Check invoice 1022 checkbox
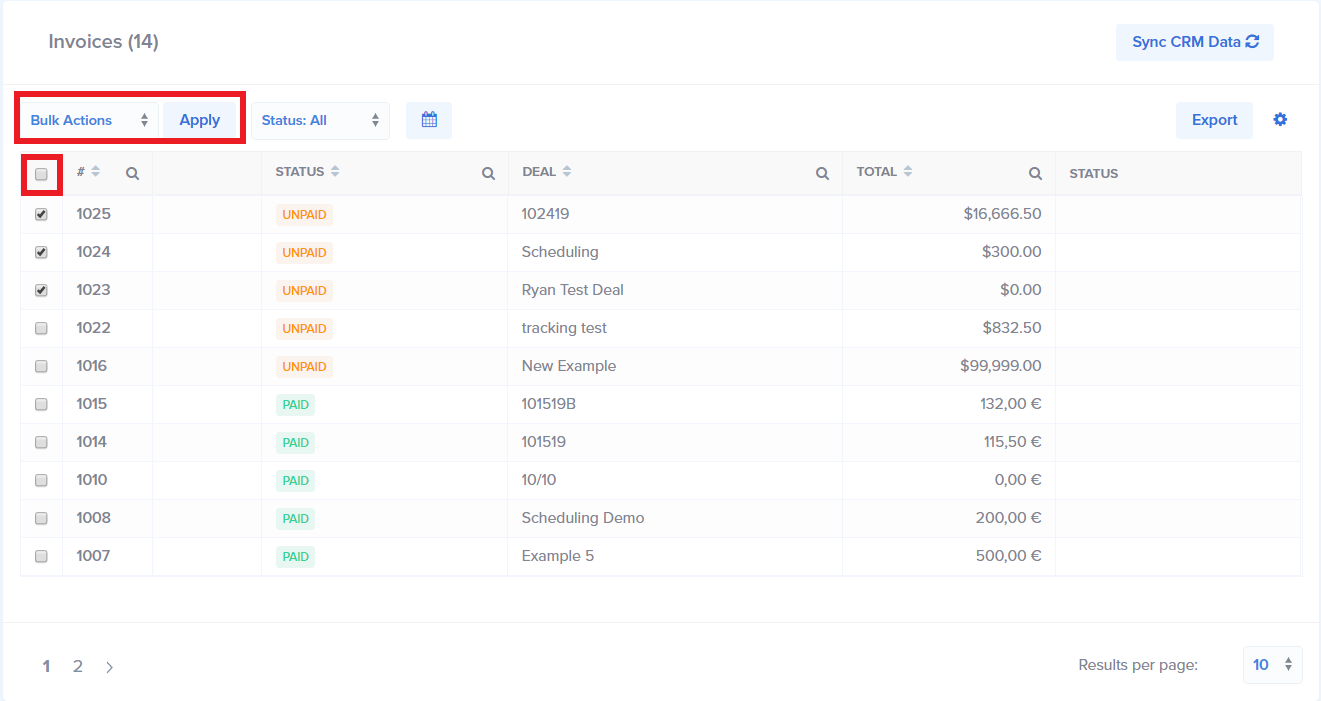Viewport: 1321px width, 701px height. [x=41, y=328]
